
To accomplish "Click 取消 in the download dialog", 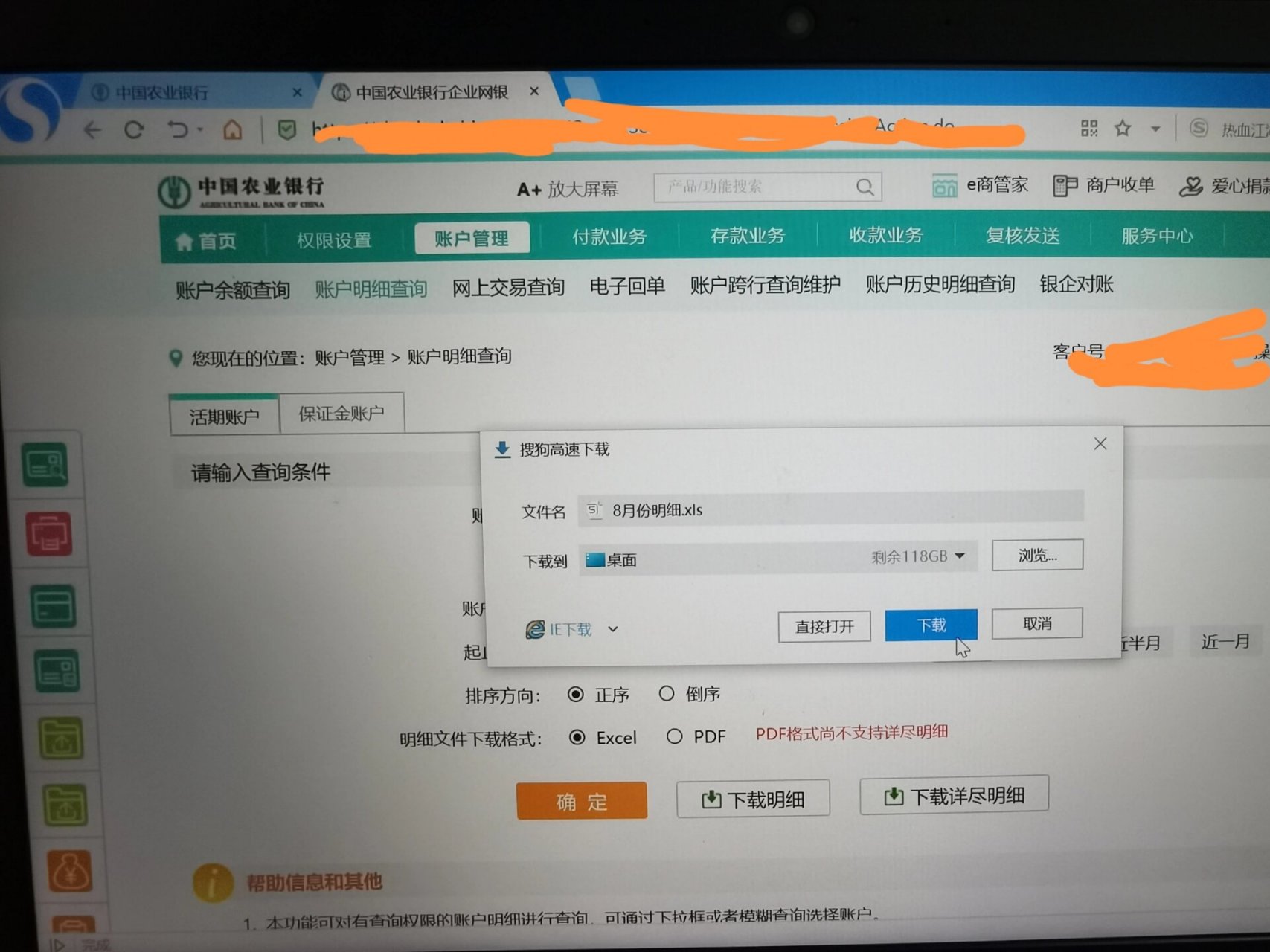I will point(1037,623).
